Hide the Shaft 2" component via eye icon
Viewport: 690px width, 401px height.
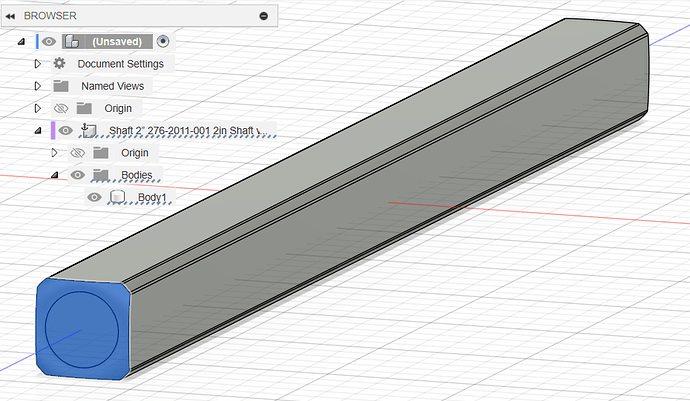[x=66, y=130]
